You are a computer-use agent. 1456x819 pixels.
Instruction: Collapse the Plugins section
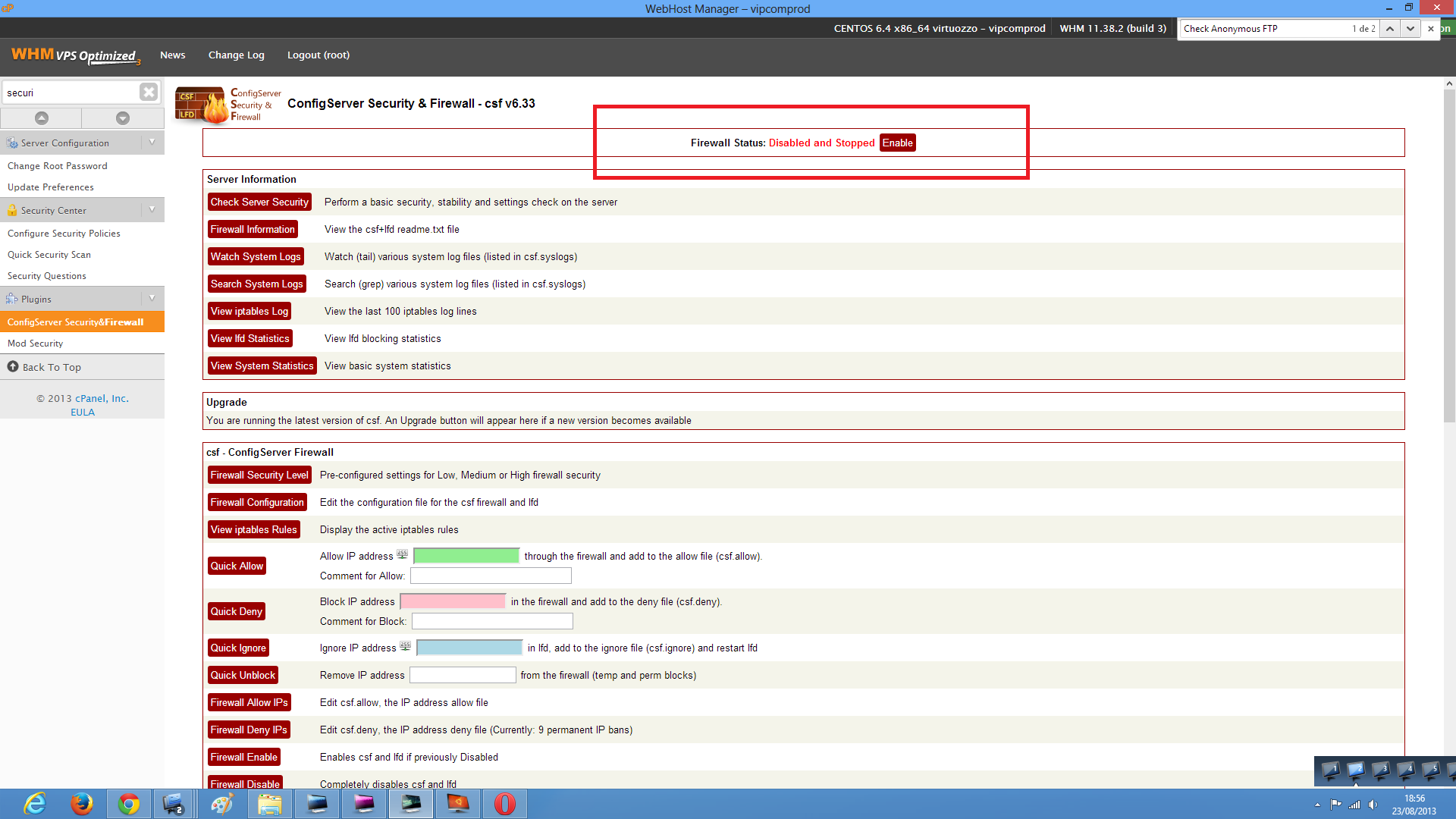point(152,298)
